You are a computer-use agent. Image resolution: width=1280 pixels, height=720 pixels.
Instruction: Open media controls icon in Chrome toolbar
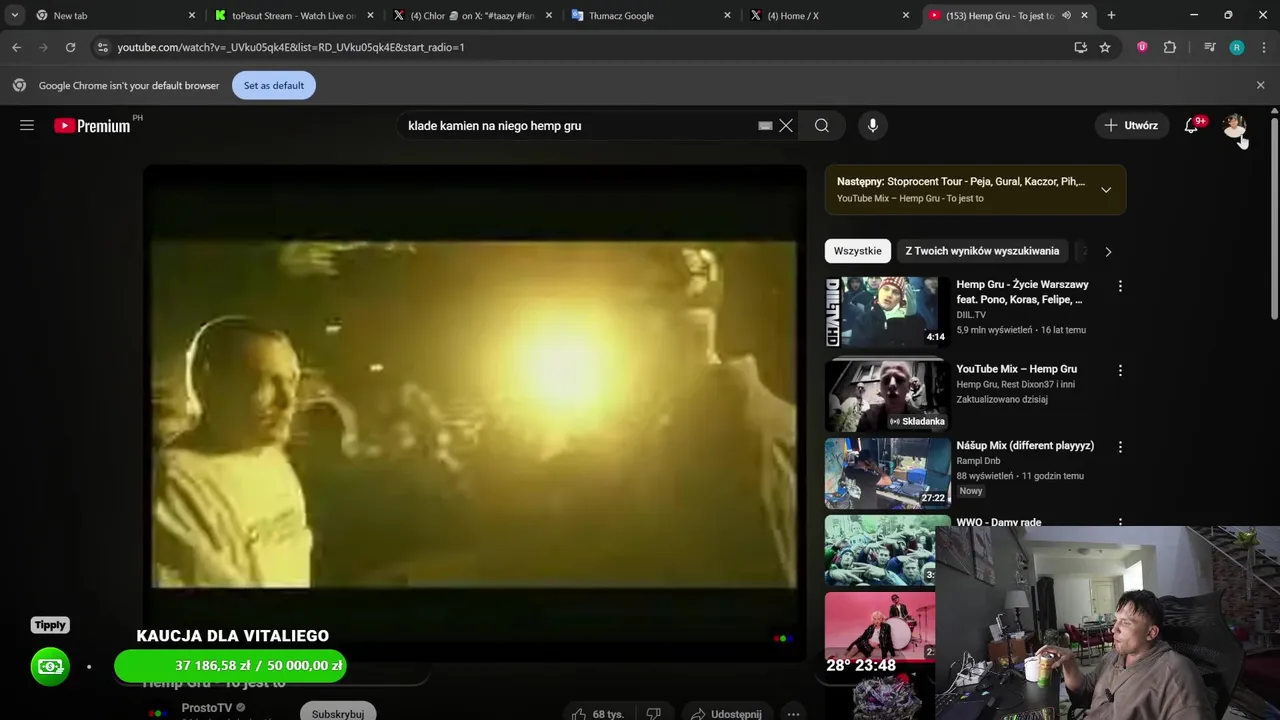[x=1209, y=47]
